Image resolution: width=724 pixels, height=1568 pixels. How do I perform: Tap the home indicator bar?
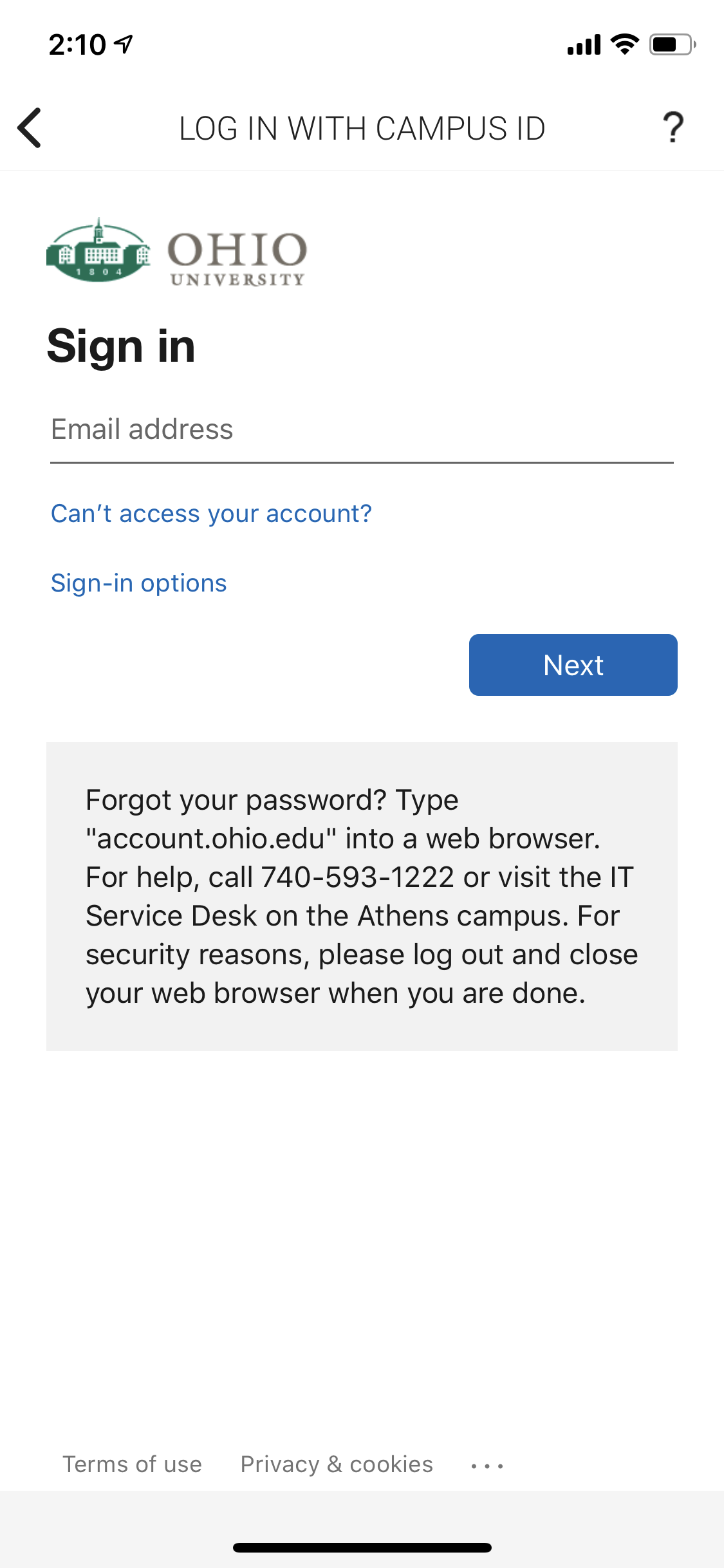[362, 1547]
